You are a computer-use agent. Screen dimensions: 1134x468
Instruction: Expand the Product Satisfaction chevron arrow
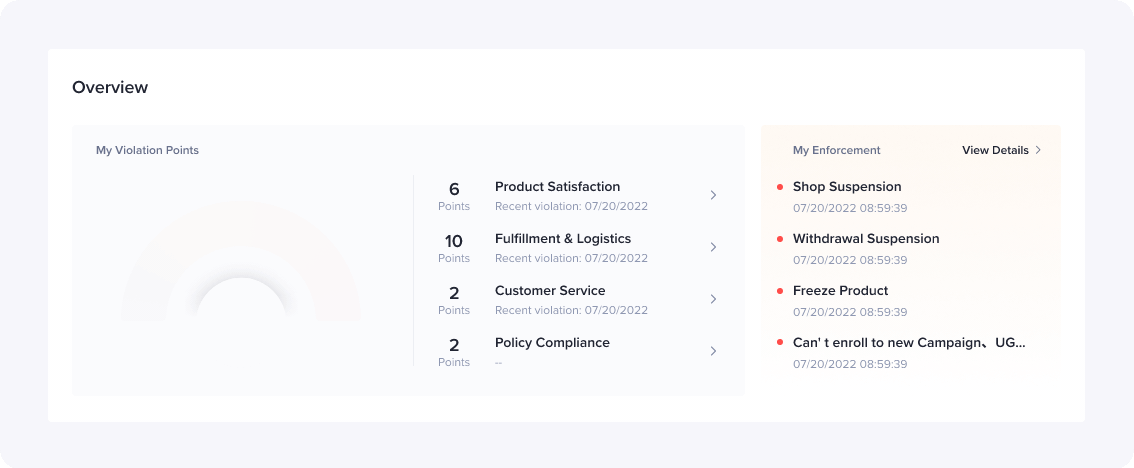pos(713,195)
